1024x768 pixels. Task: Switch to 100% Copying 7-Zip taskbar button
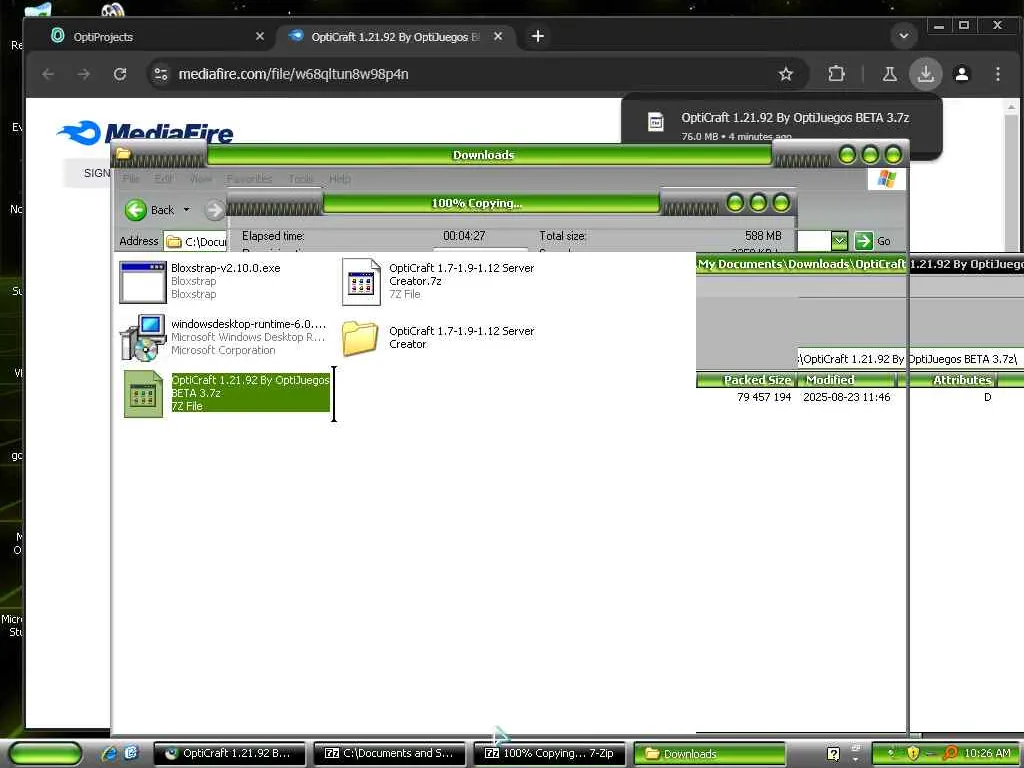(549, 753)
